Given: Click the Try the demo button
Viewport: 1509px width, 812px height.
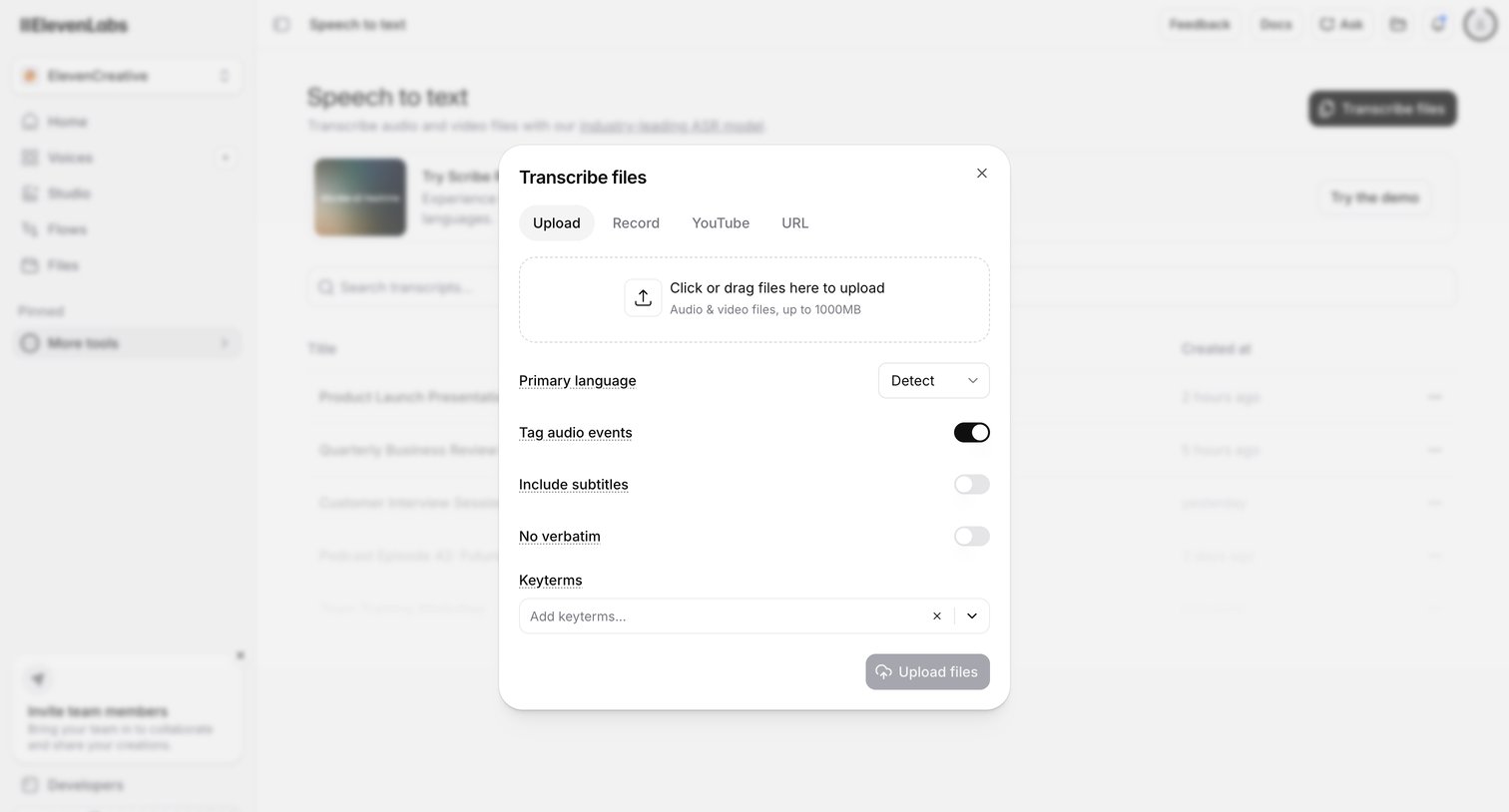Looking at the screenshot, I should pyautogui.click(x=1375, y=198).
